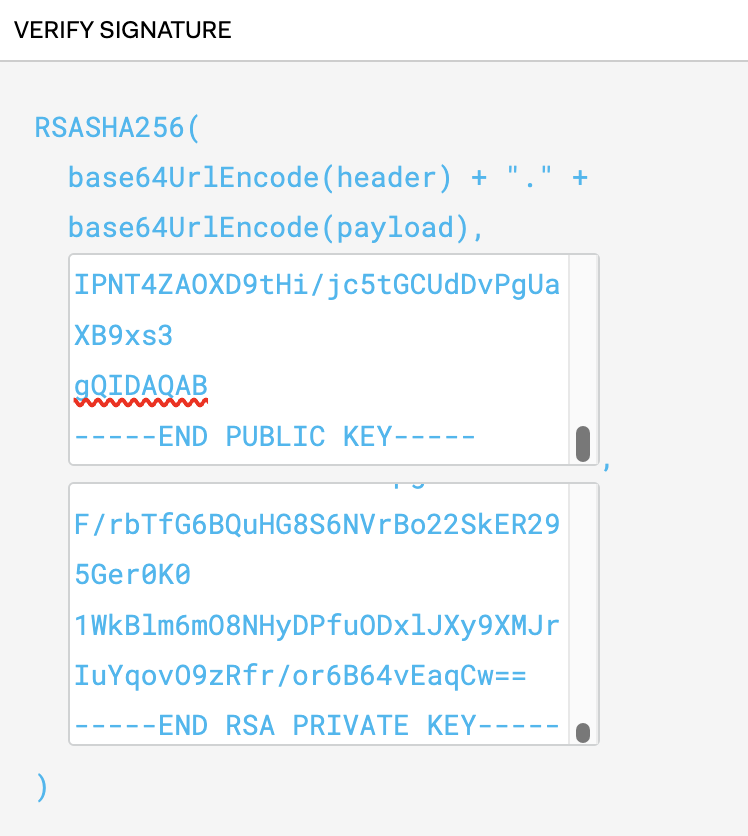
Task: Click the private key box scrollbar thumb
Action: point(583,732)
